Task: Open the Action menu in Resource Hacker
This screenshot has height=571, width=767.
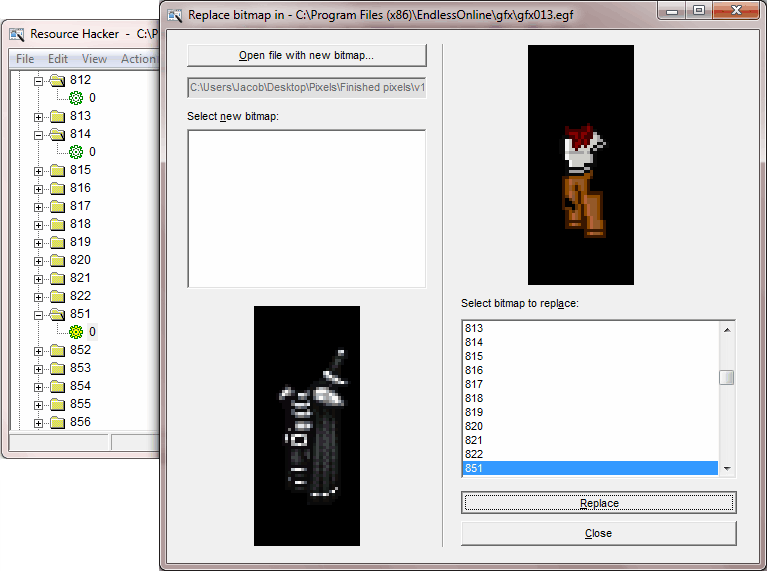Action: click(138, 59)
